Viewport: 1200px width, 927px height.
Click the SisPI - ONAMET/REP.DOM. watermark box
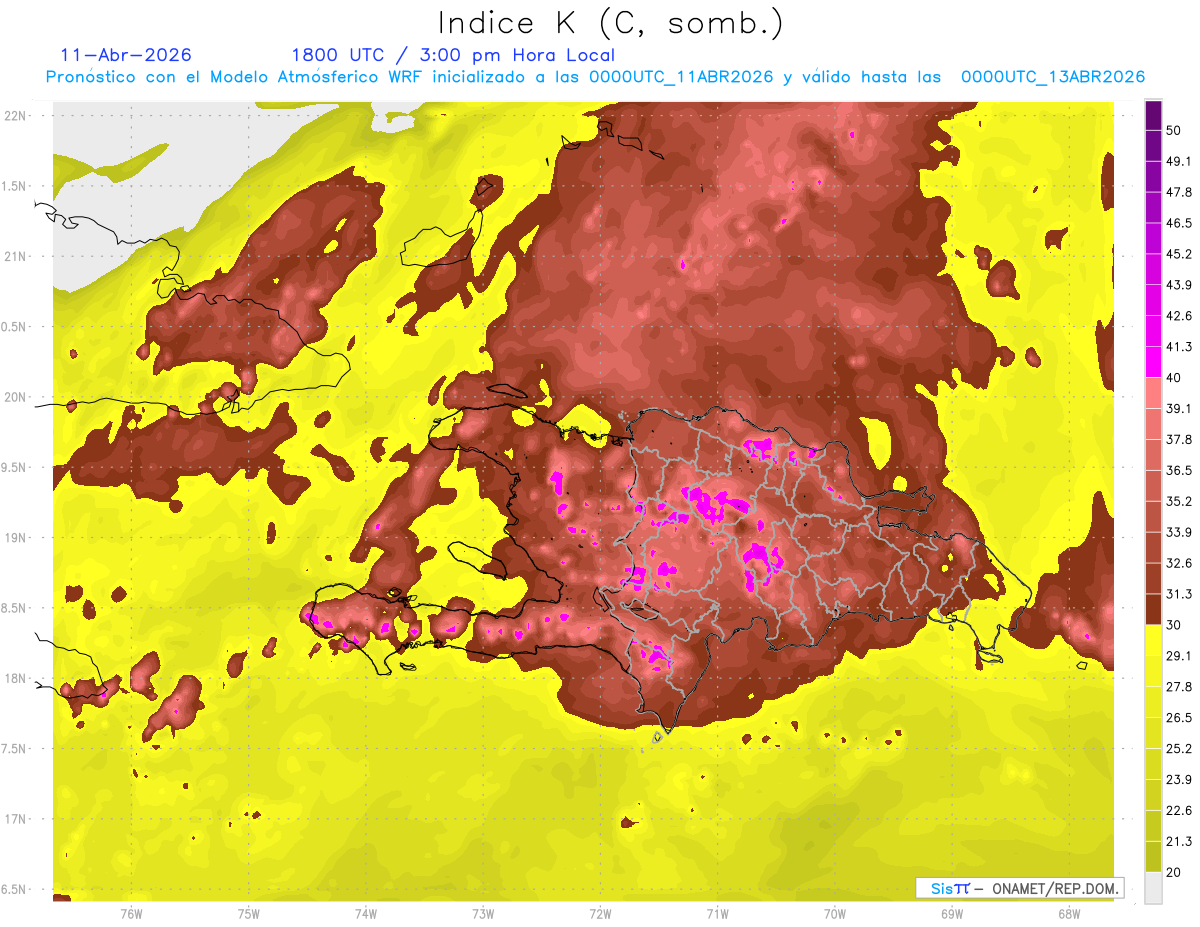(1019, 888)
